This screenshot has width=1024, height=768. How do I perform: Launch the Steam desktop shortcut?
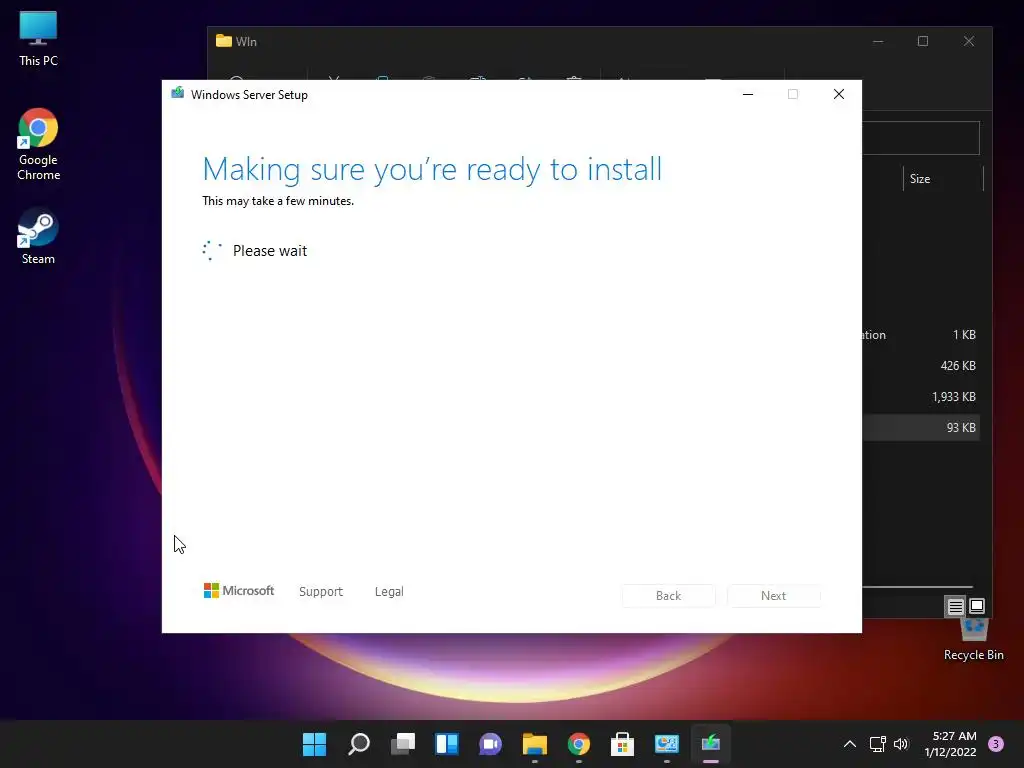(38, 236)
